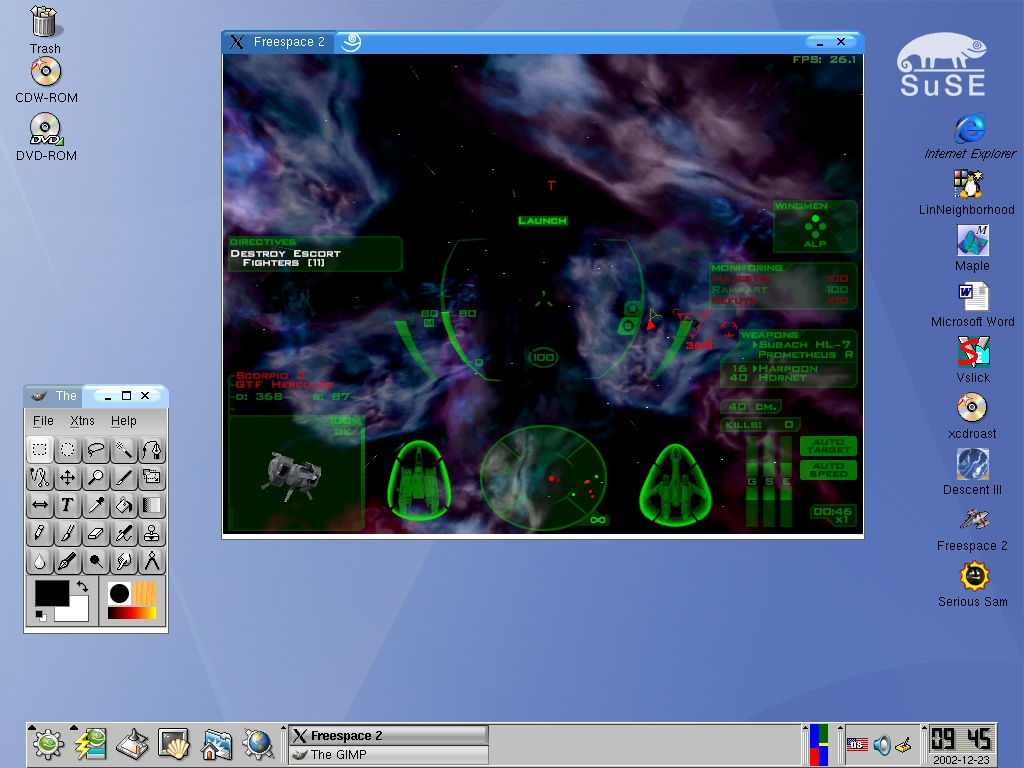This screenshot has width=1024, height=768.
Task: Select the Rectangle Select tool in GIMP
Action: click(x=40, y=450)
